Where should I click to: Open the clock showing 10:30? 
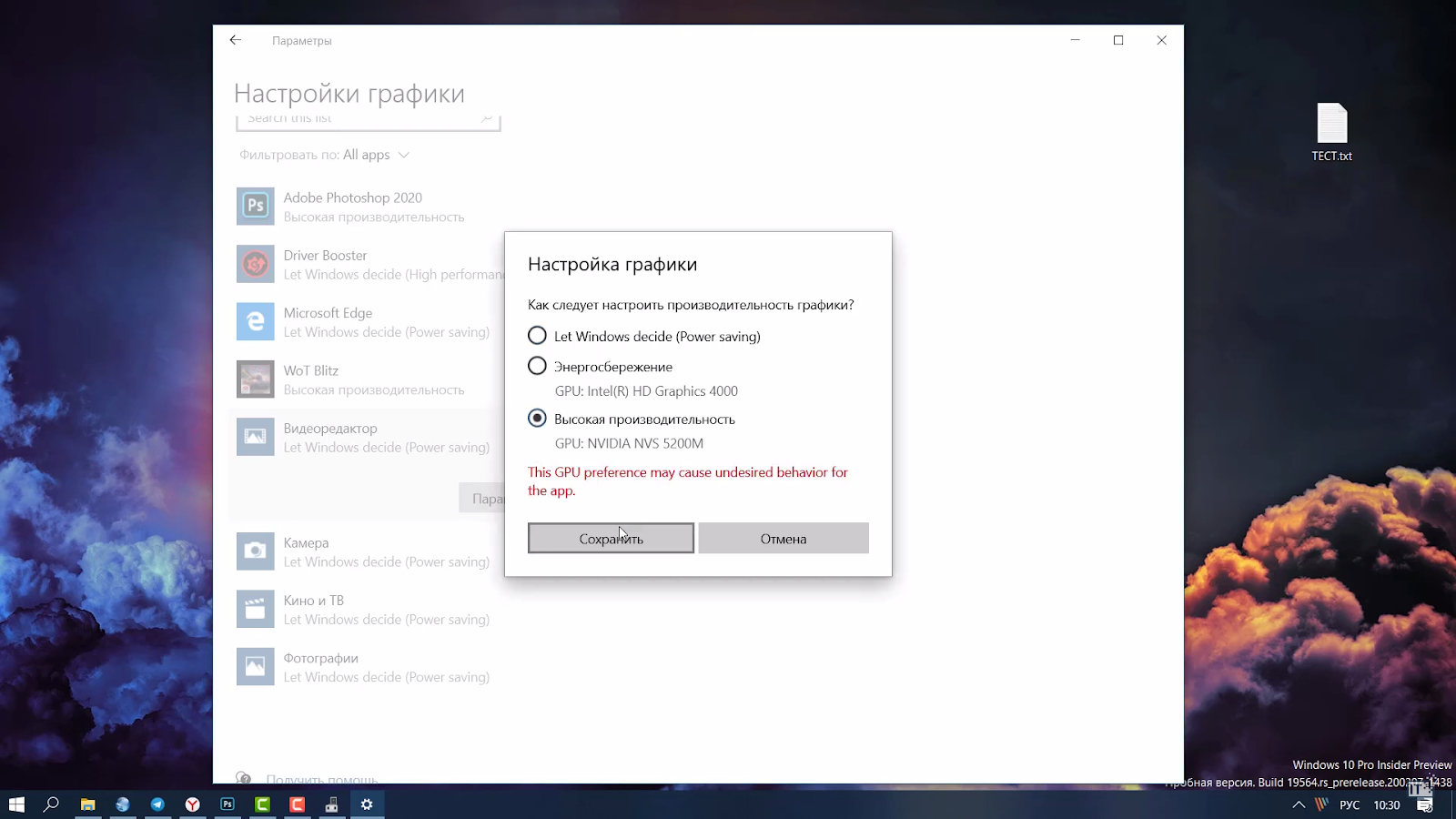point(1387,805)
